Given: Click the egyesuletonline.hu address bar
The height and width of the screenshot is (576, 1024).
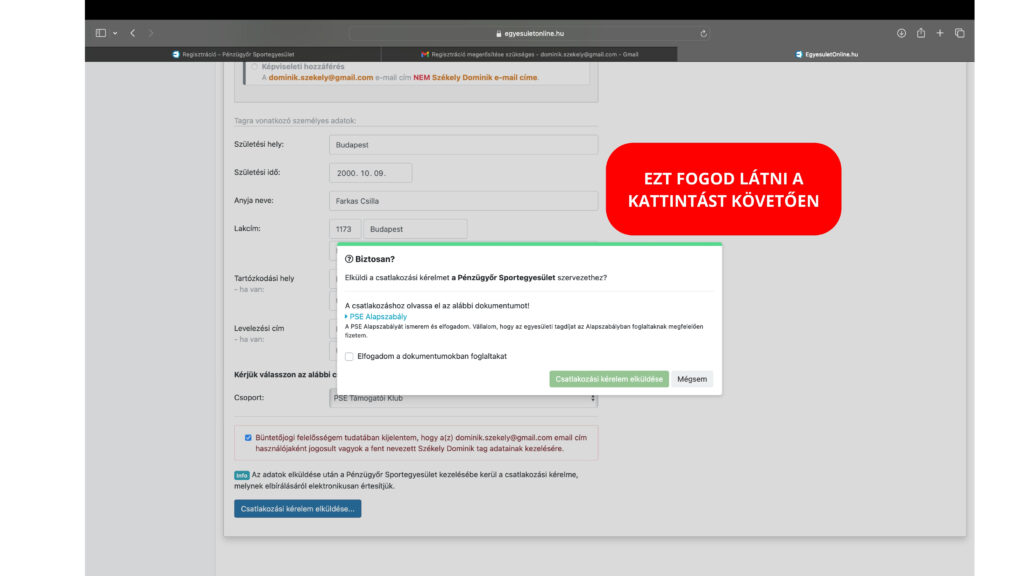Looking at the screenshot, I should [530, 33].
